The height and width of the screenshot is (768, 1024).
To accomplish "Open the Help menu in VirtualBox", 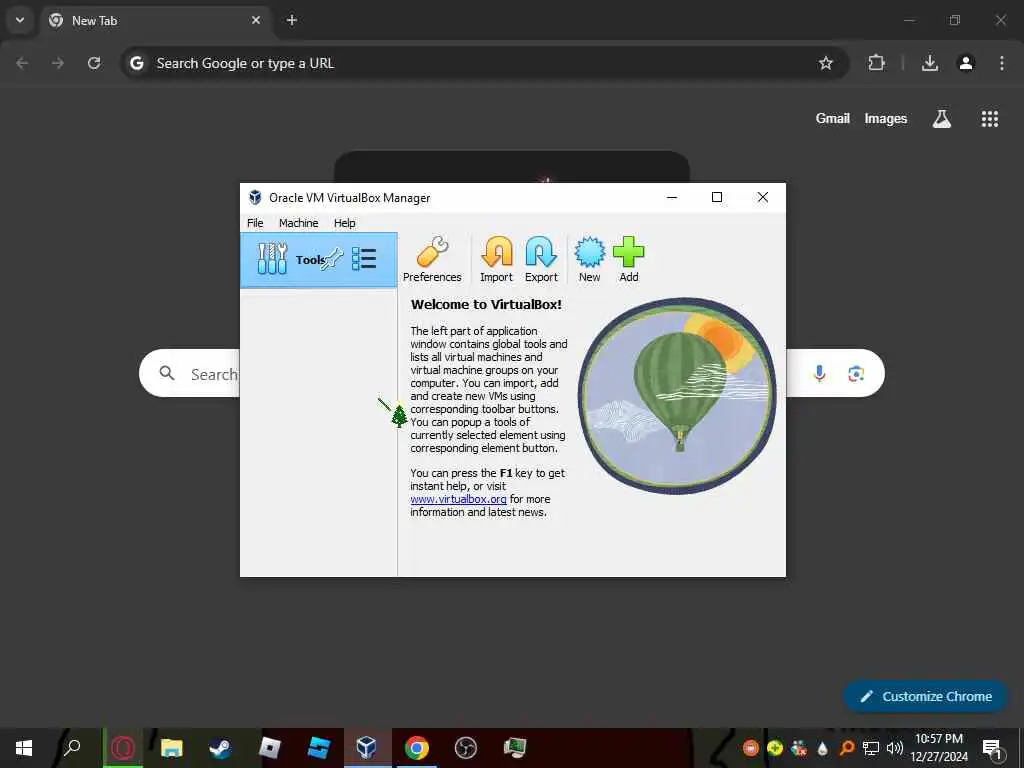I will point(345,223).
